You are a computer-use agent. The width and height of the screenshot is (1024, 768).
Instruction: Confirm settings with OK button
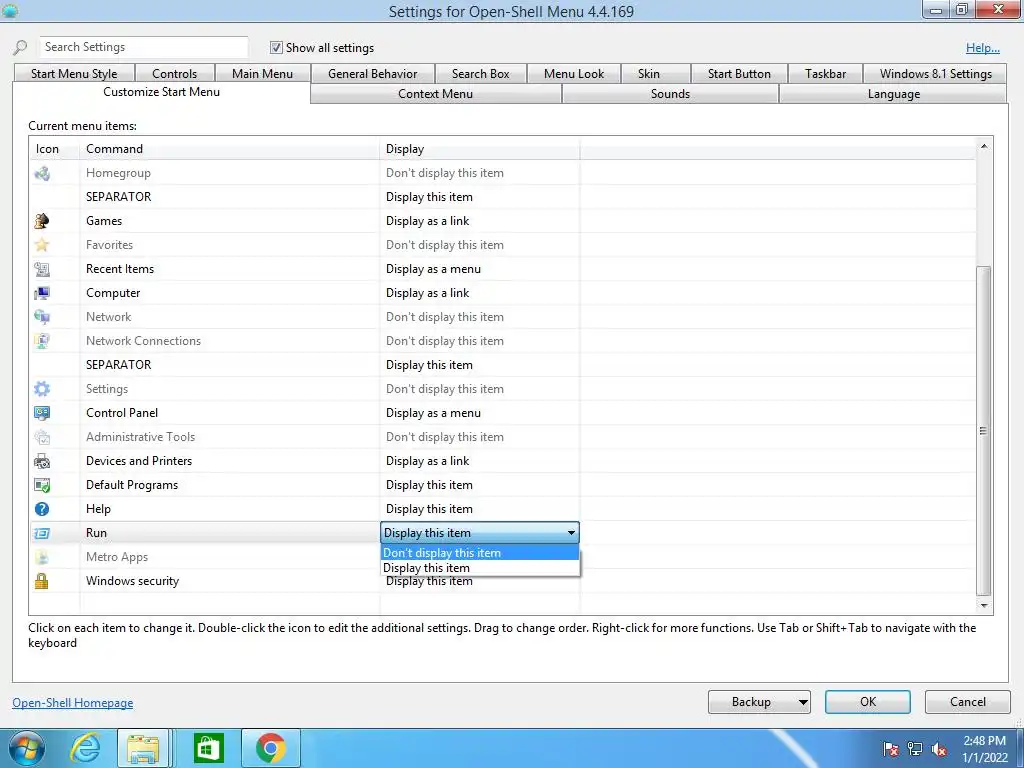867,702
